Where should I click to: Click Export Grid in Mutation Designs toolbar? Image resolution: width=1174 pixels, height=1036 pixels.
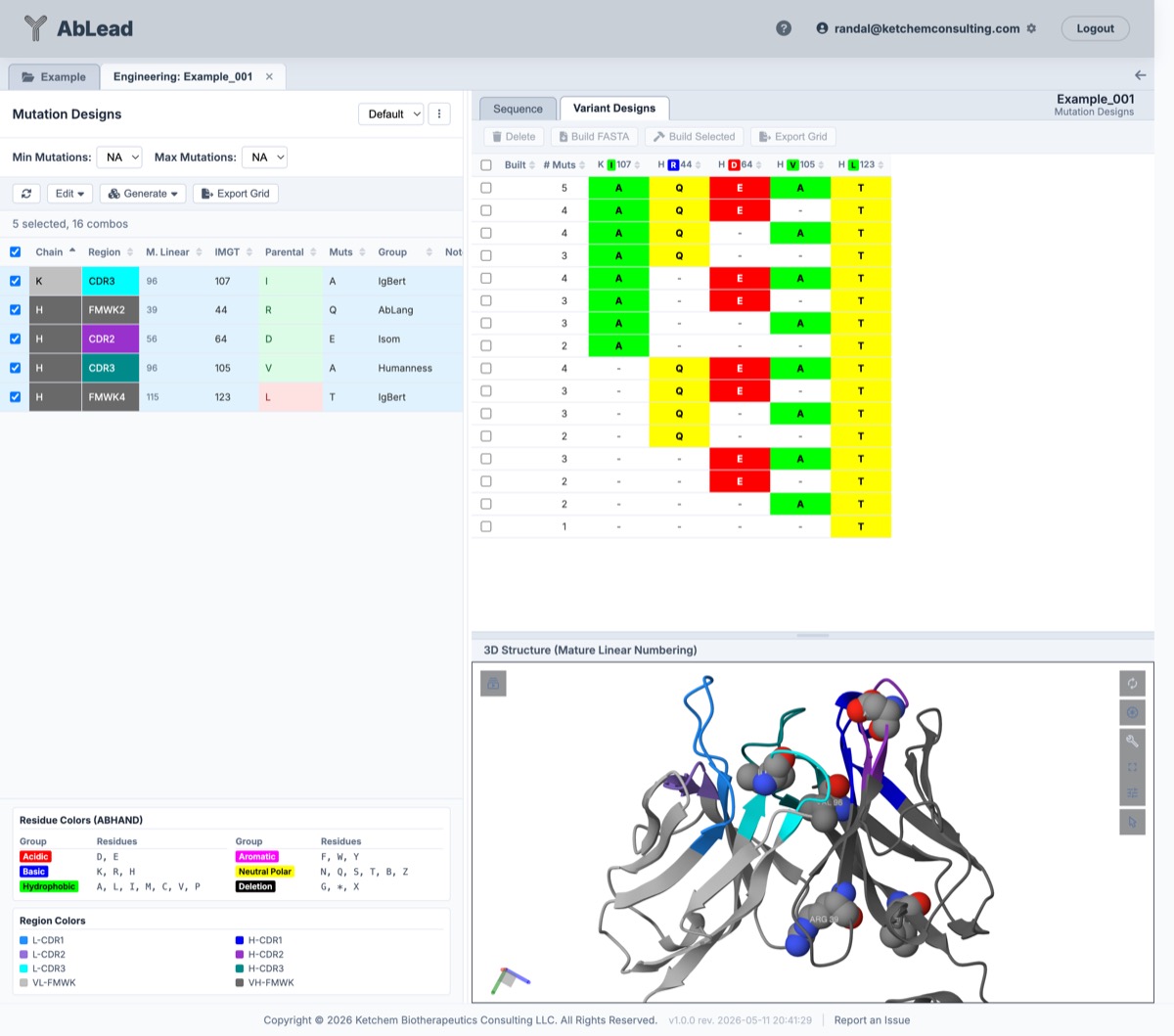236,194
